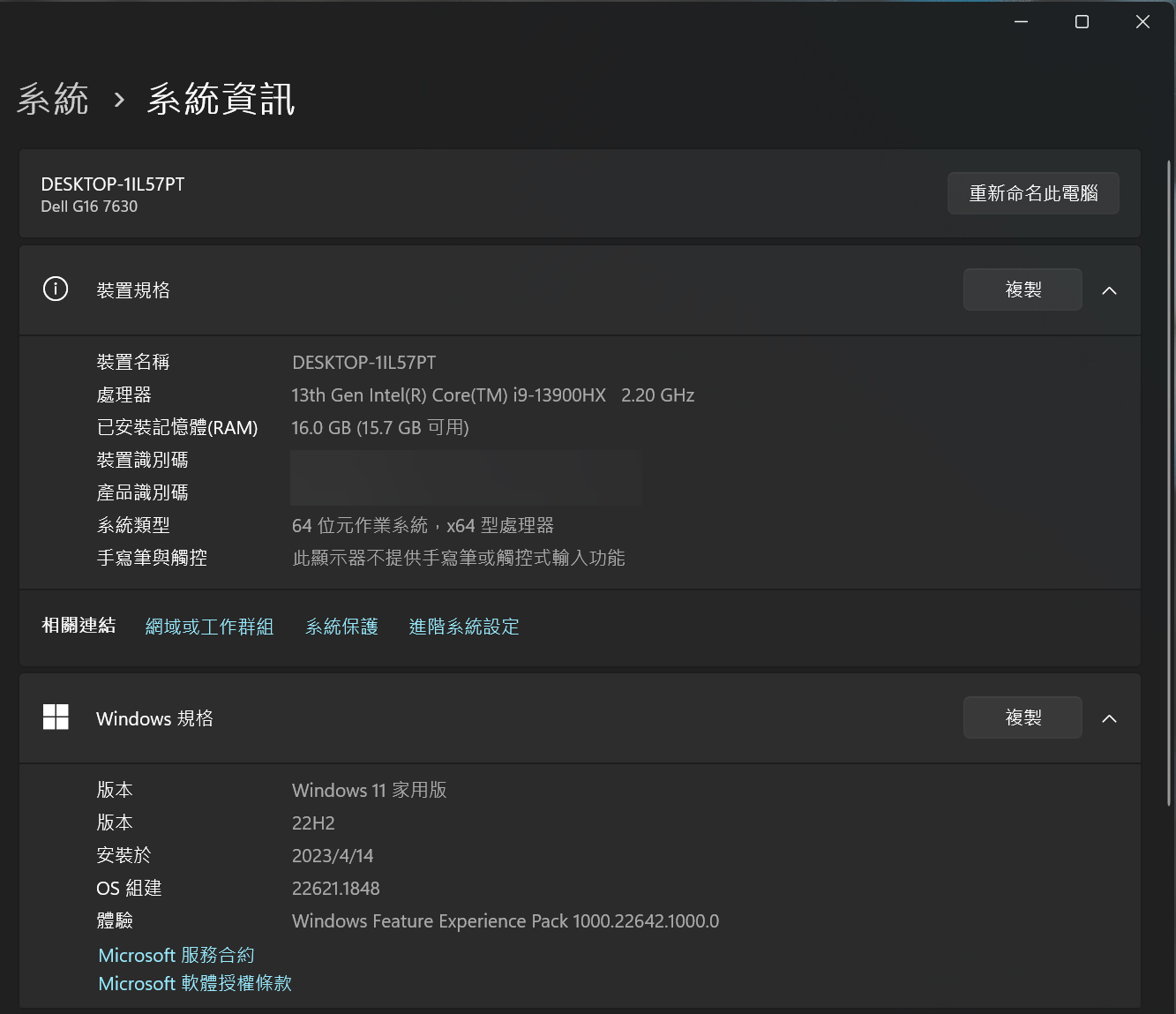The height and width of the screenshot is (1014, 1176).
Task: Click the Dell G16 7630 model text
Action: [89, 207]
